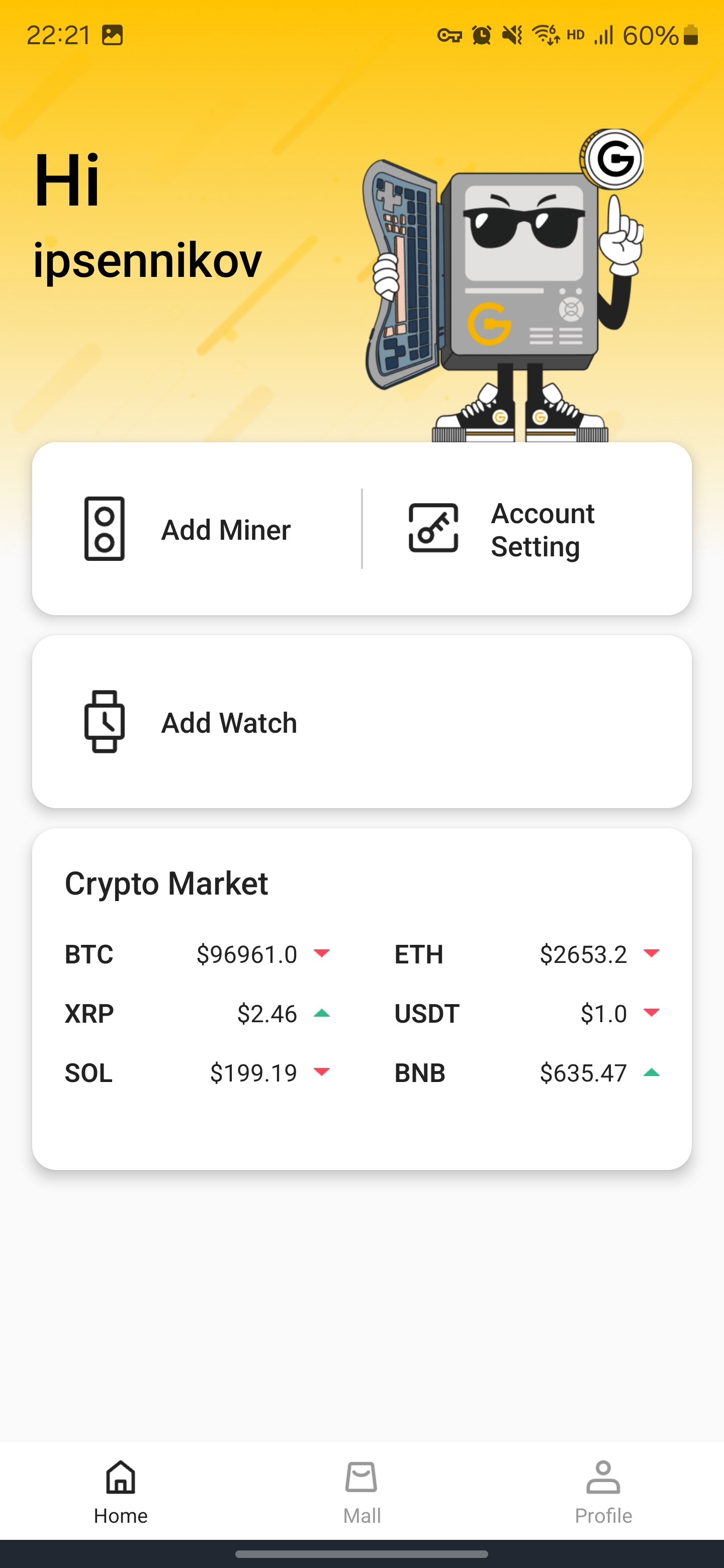724x1568 pixels.
Task: Tap the SOL red down arrow
Action: pyautogui.click(x=321, y=1072)
